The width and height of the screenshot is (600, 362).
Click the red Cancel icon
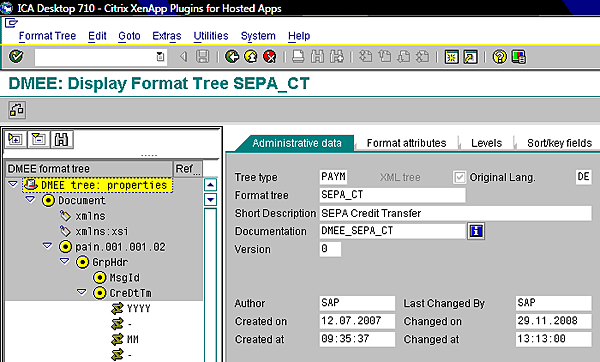click(270, 57)
